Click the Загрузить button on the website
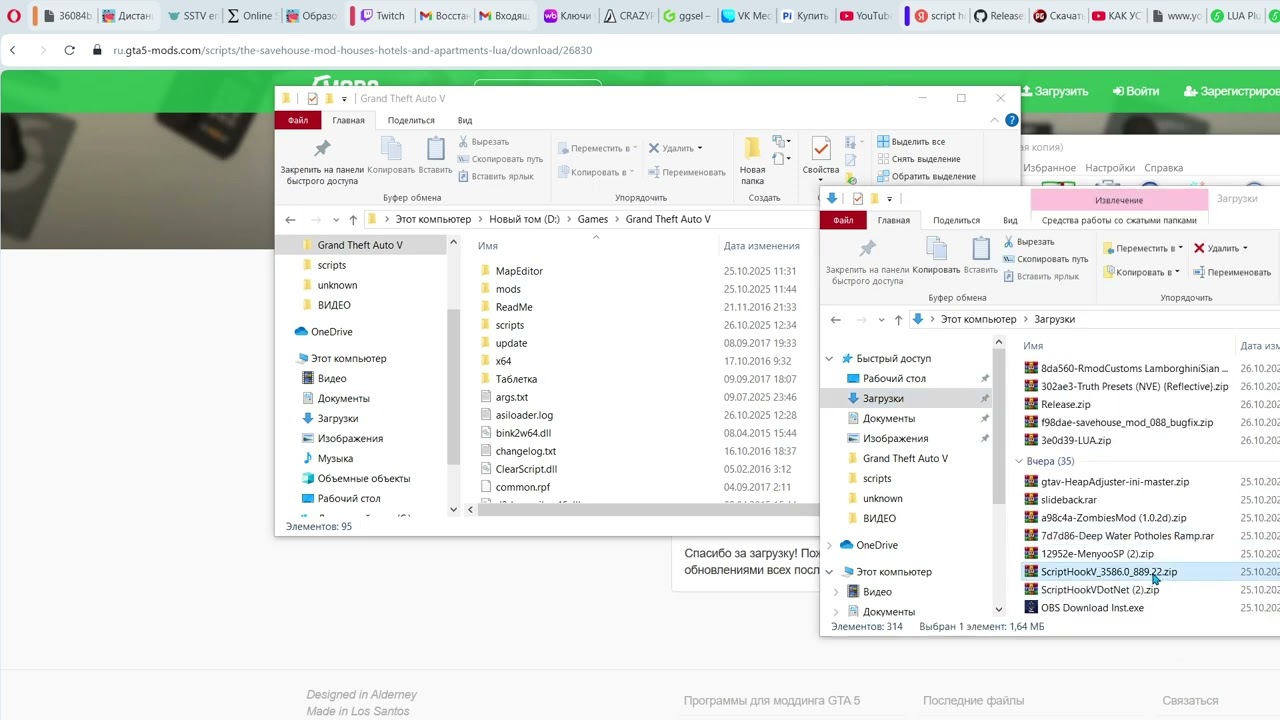The width and height of the screenshot is (1280, 720). (1052, 91)
